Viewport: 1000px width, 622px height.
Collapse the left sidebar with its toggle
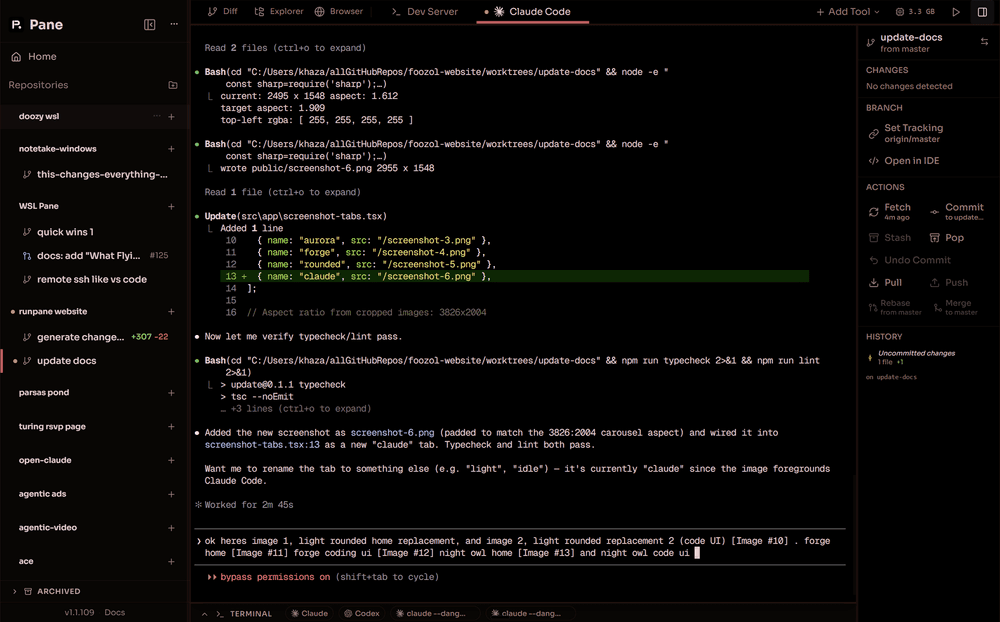150,23
